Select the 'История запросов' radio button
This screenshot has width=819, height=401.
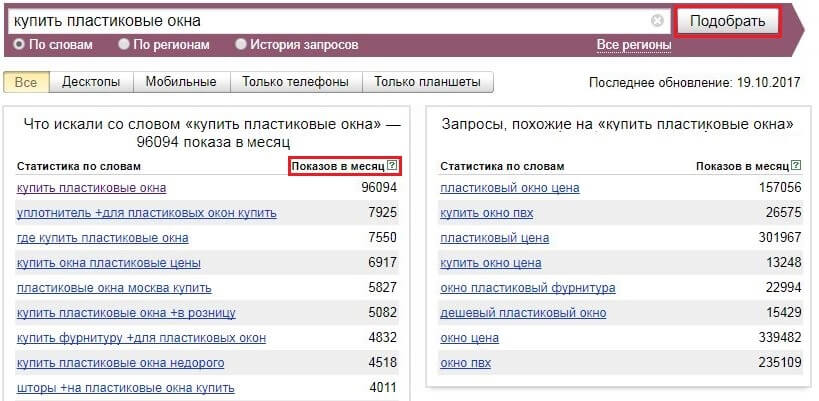click(x=241, y=44)
